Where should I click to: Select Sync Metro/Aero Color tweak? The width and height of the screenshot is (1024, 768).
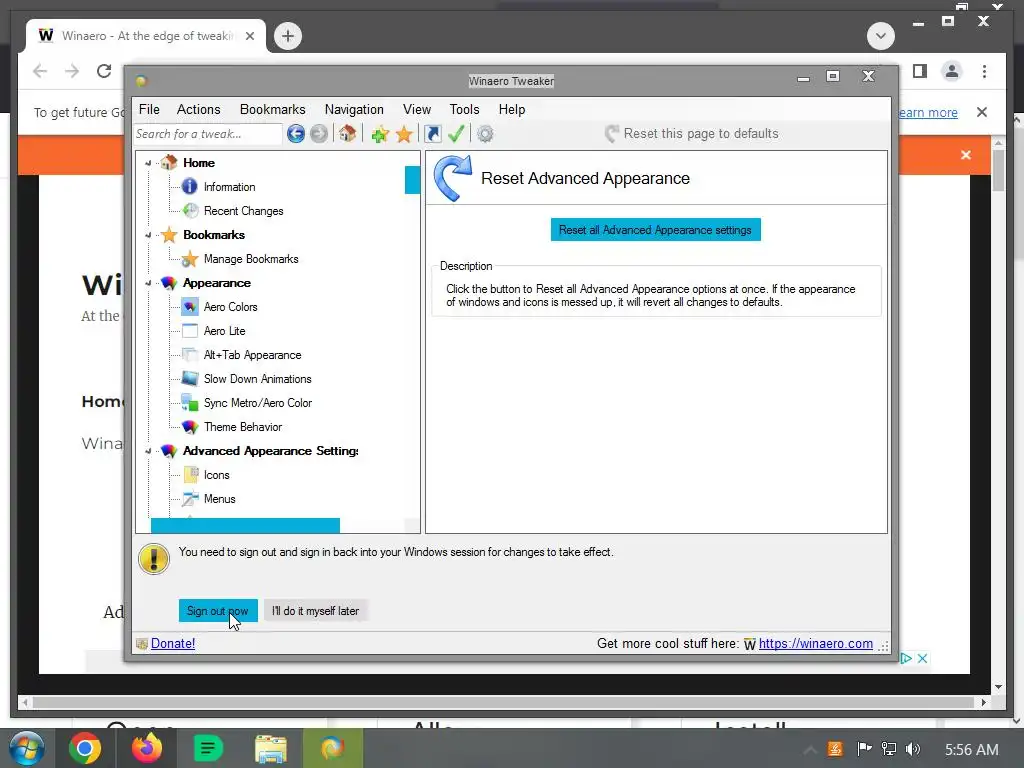tap(258, 403)
